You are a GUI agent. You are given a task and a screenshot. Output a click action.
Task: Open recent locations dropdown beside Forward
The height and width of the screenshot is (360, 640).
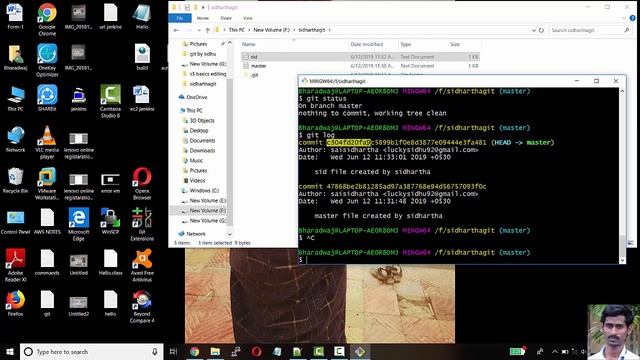tap(198, 30)
